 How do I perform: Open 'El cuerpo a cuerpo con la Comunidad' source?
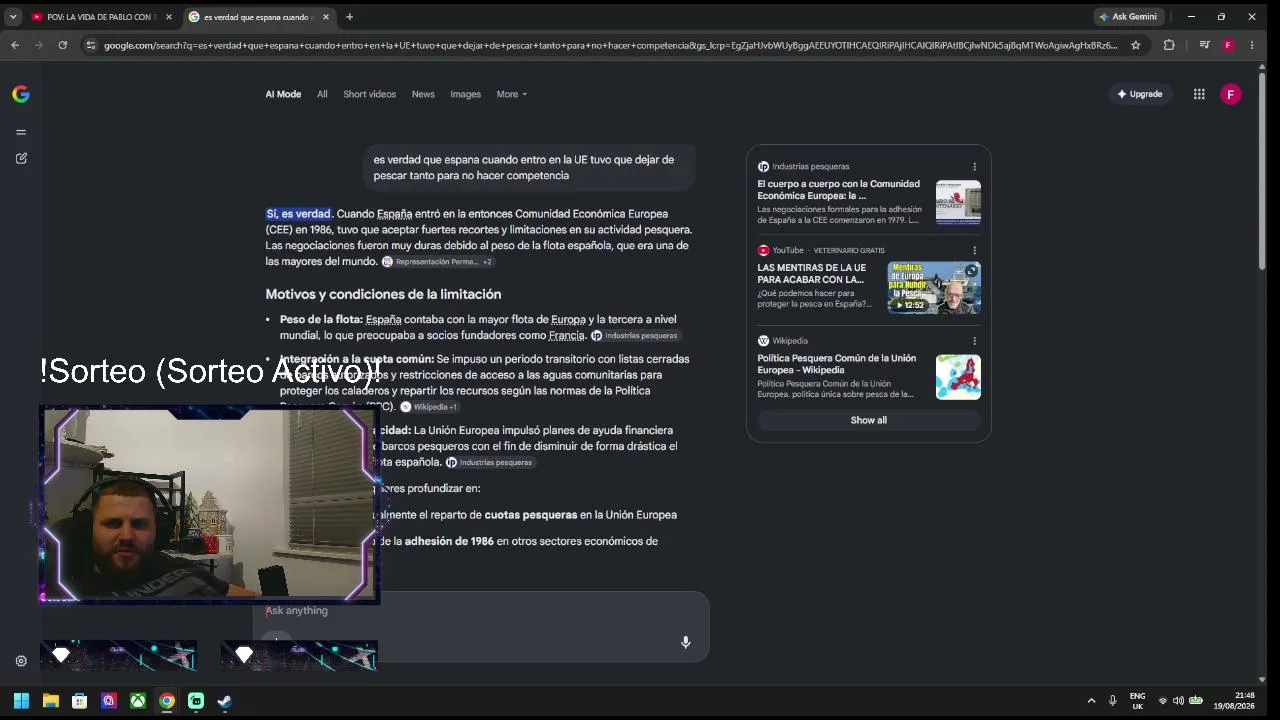click(x=838, y=190)
